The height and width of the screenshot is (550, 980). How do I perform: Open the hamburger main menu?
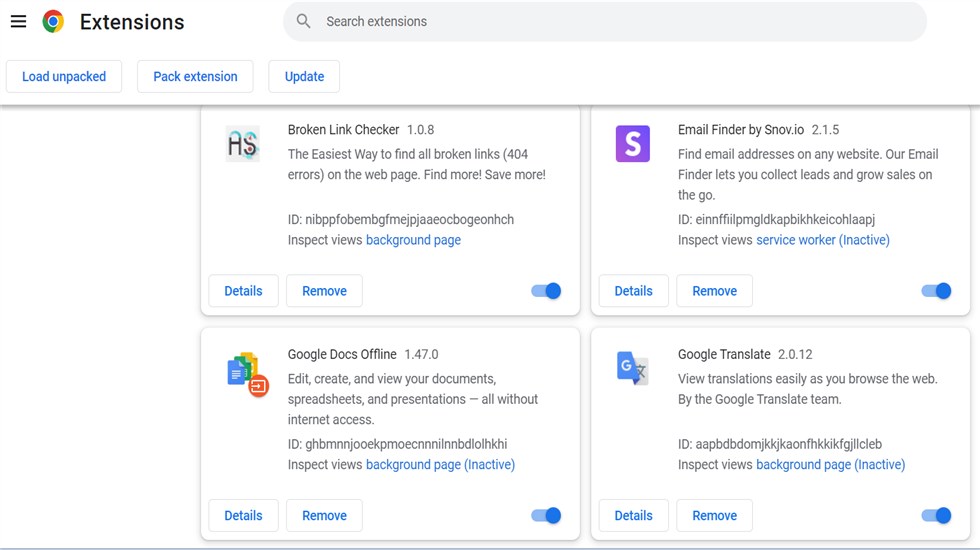(19, 22)
